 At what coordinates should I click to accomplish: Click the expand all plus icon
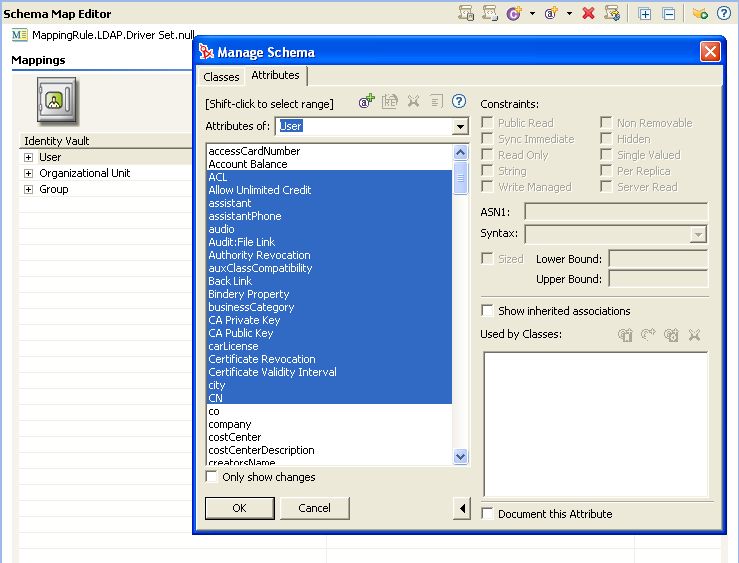pyautogui.click(x=645, y=13)
